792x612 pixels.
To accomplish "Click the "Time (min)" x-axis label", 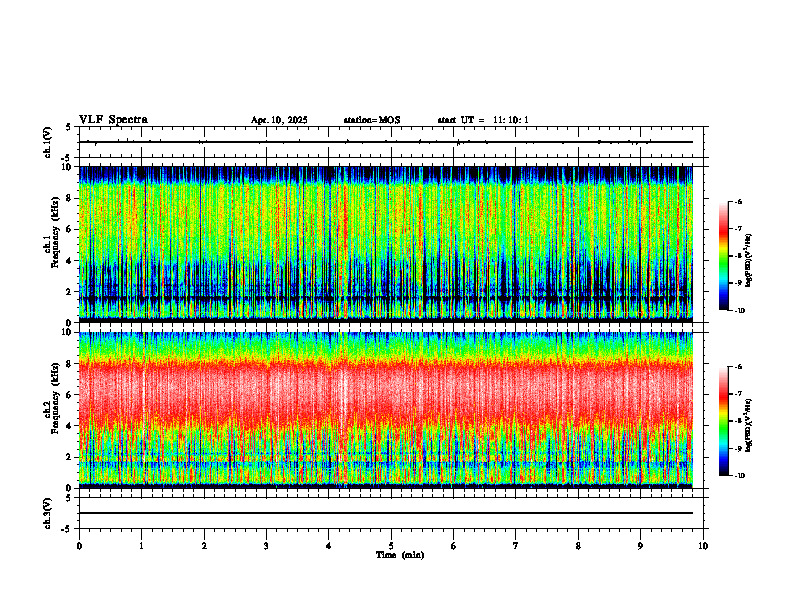I will 400,555.
